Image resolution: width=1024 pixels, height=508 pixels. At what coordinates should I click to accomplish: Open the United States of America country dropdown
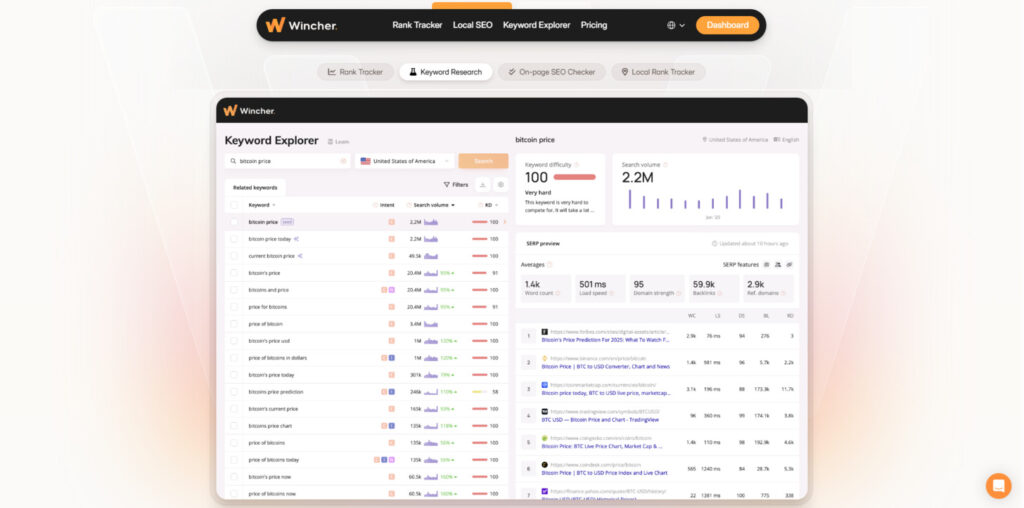[x=404, y=161]
